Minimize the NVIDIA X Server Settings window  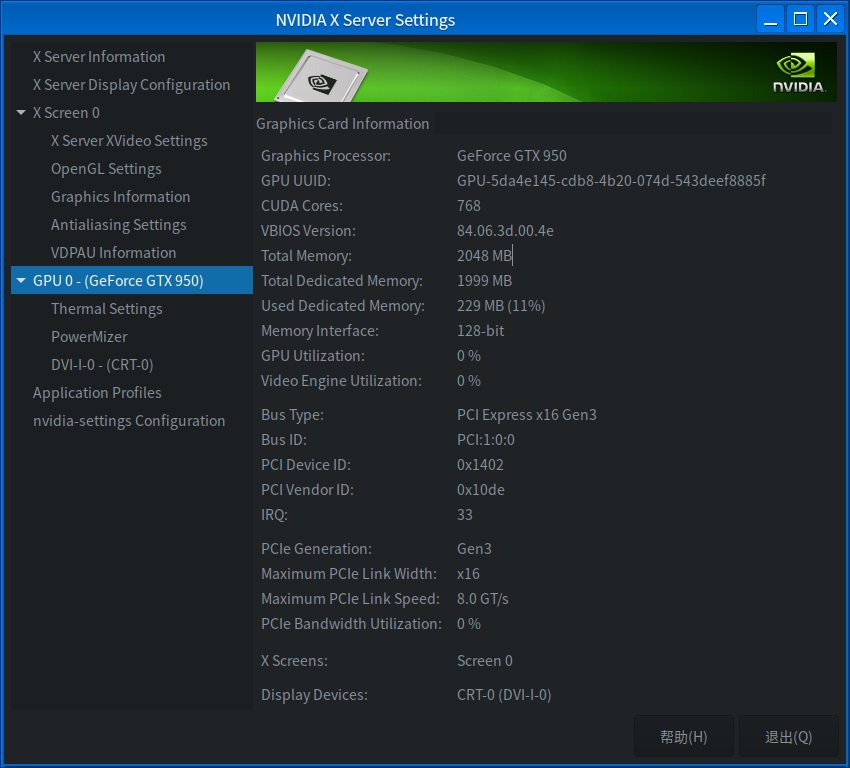tap(770, 19)
